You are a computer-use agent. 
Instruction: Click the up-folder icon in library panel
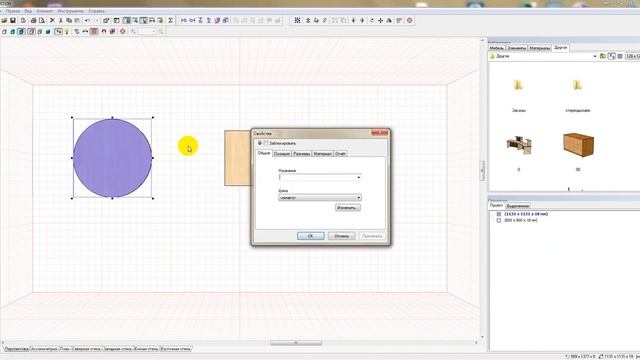[x=602, y=56]
